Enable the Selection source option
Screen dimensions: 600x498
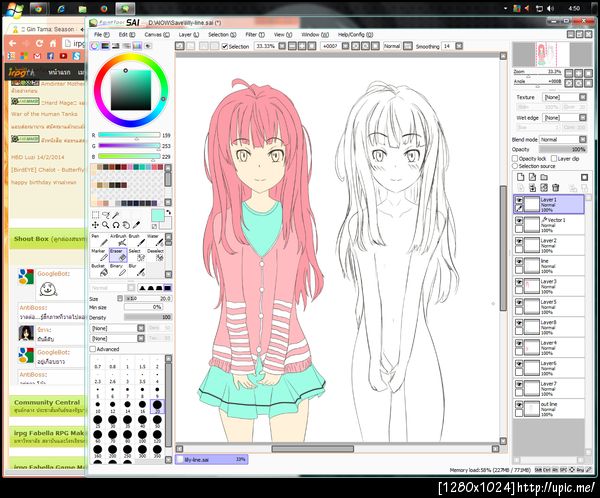(x=515, y=166)
